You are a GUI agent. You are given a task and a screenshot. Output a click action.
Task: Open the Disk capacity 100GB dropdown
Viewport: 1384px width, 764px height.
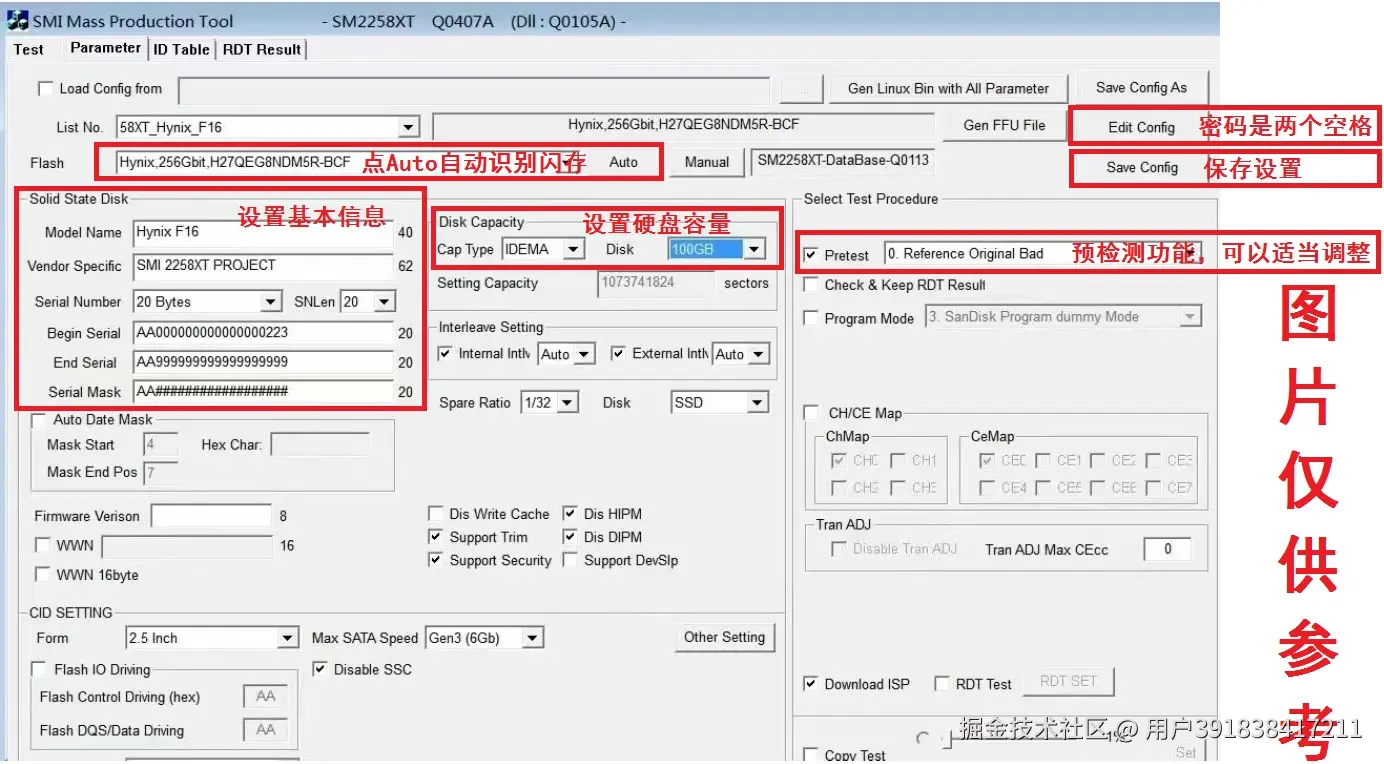tap(754, 249)
